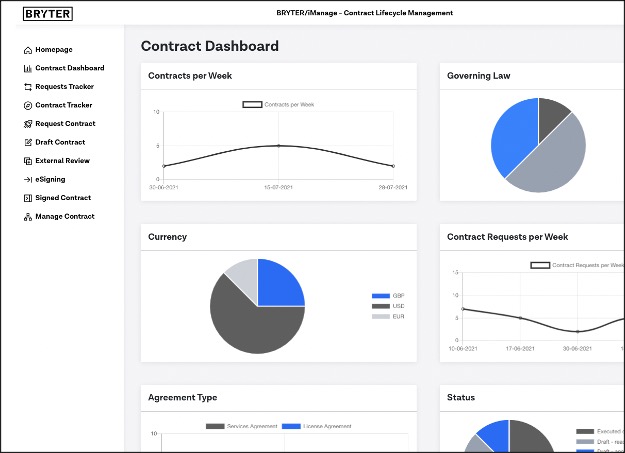Click the Contract Dashboard page heading
This screenshot has width=625, height=453.
(210, 46)
